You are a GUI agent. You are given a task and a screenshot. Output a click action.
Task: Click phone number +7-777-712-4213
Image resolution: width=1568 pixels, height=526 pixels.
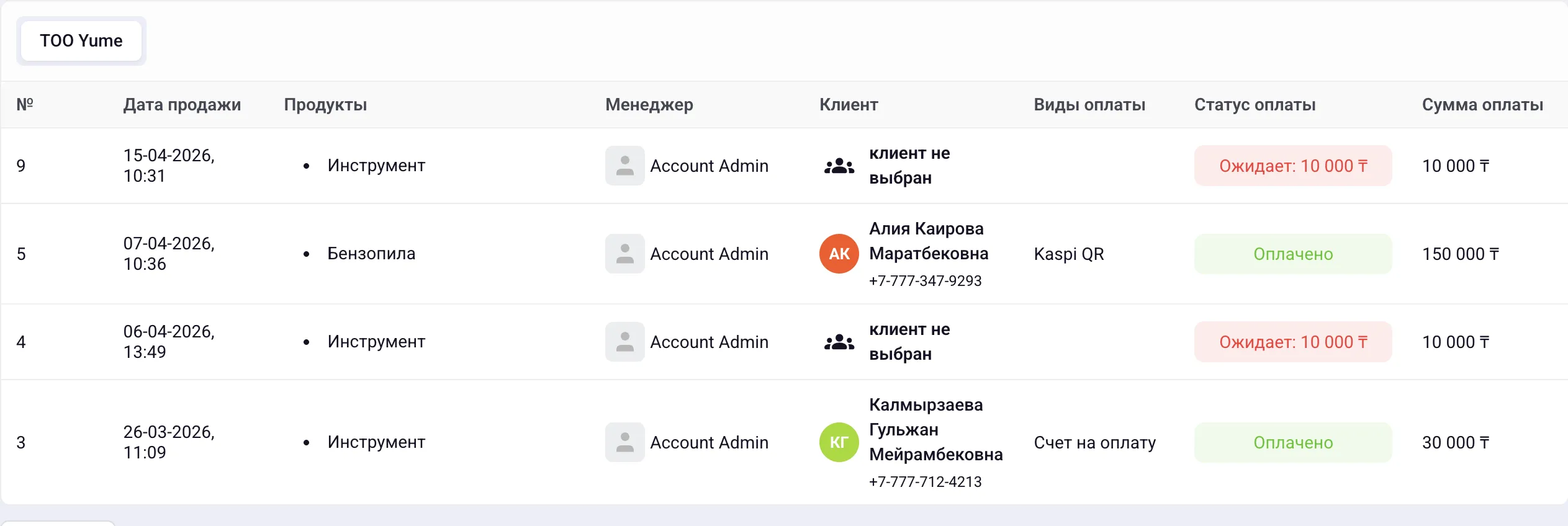tap(925, 482)
